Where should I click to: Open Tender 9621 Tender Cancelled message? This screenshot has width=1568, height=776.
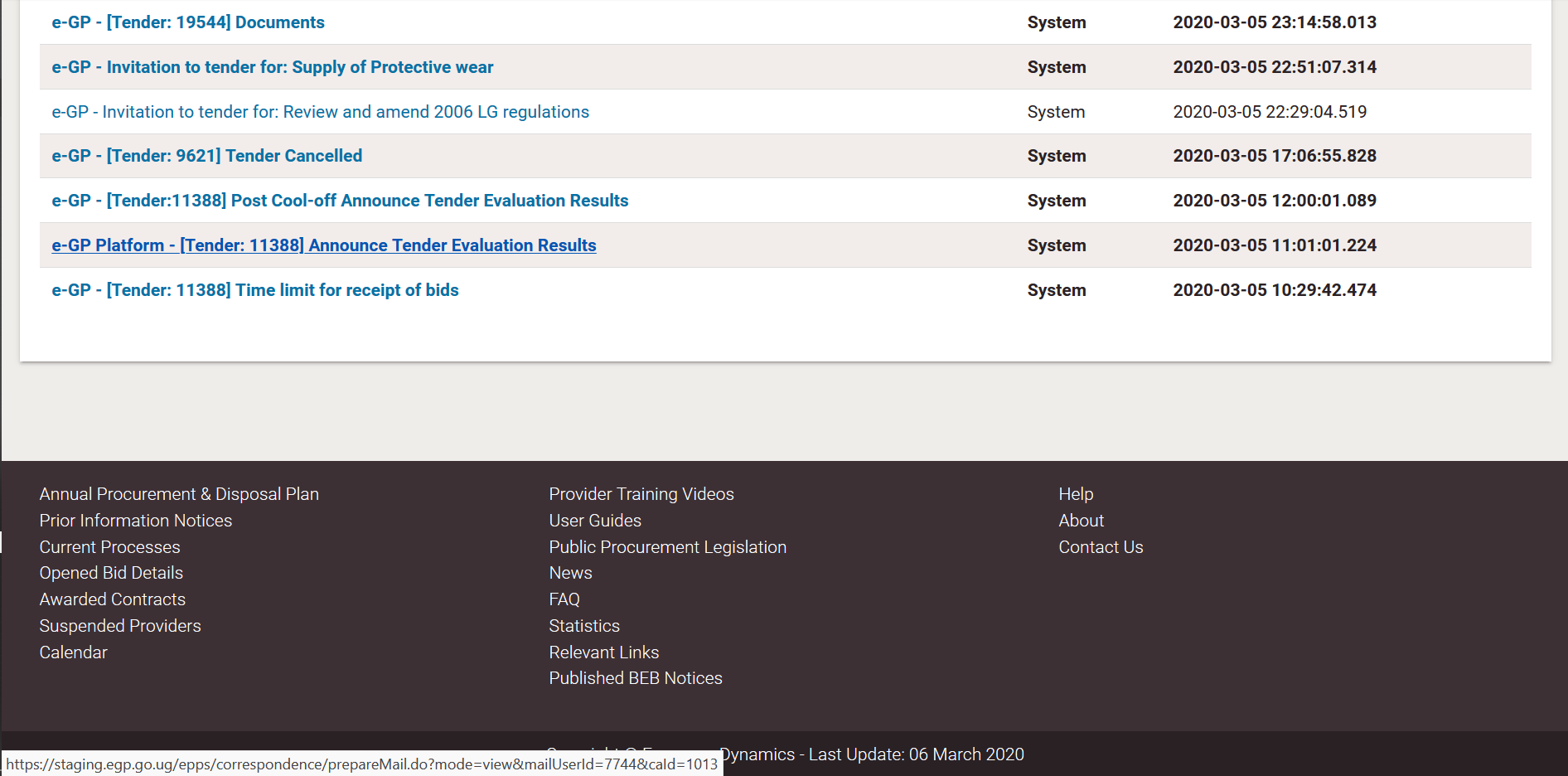coord(207,156)
